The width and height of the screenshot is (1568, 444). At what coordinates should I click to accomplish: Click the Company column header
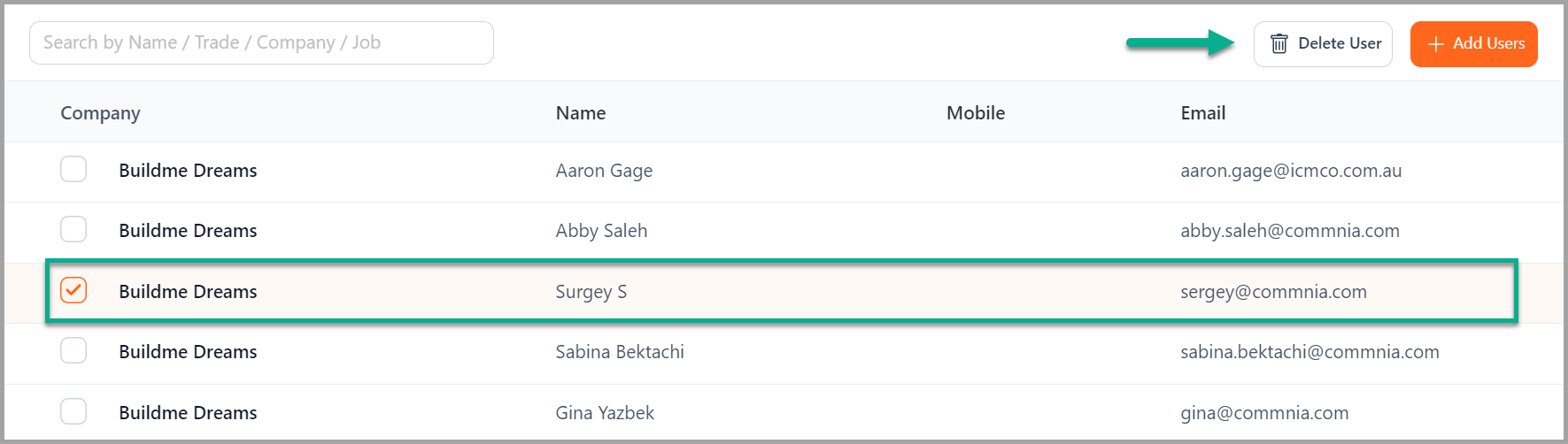tap(100, 113)
